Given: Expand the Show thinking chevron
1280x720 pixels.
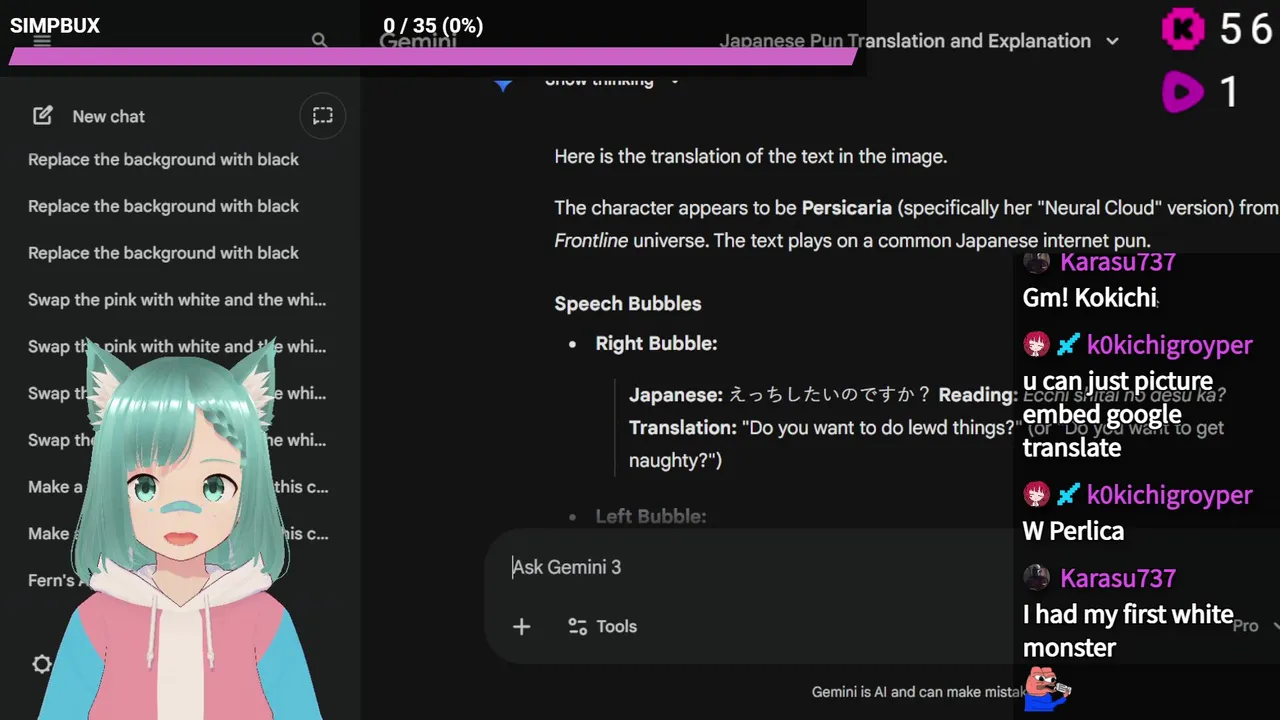Looking at the screenshot, I should [x=675, y=81].
